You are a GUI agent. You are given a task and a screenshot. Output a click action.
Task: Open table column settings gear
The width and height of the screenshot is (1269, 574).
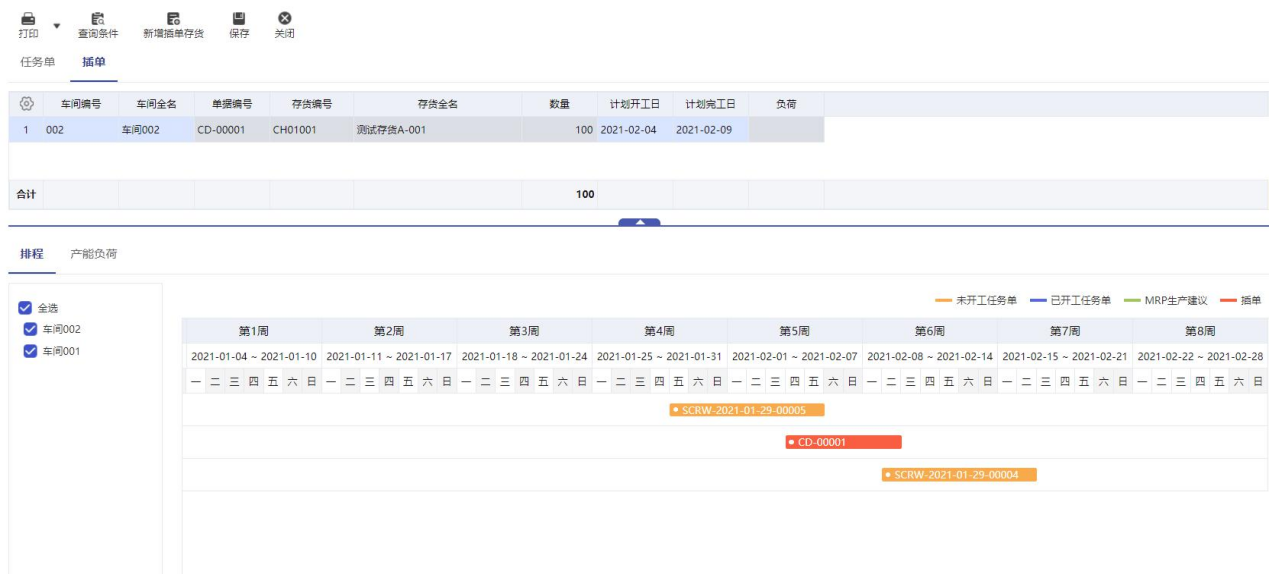(27, 104)
